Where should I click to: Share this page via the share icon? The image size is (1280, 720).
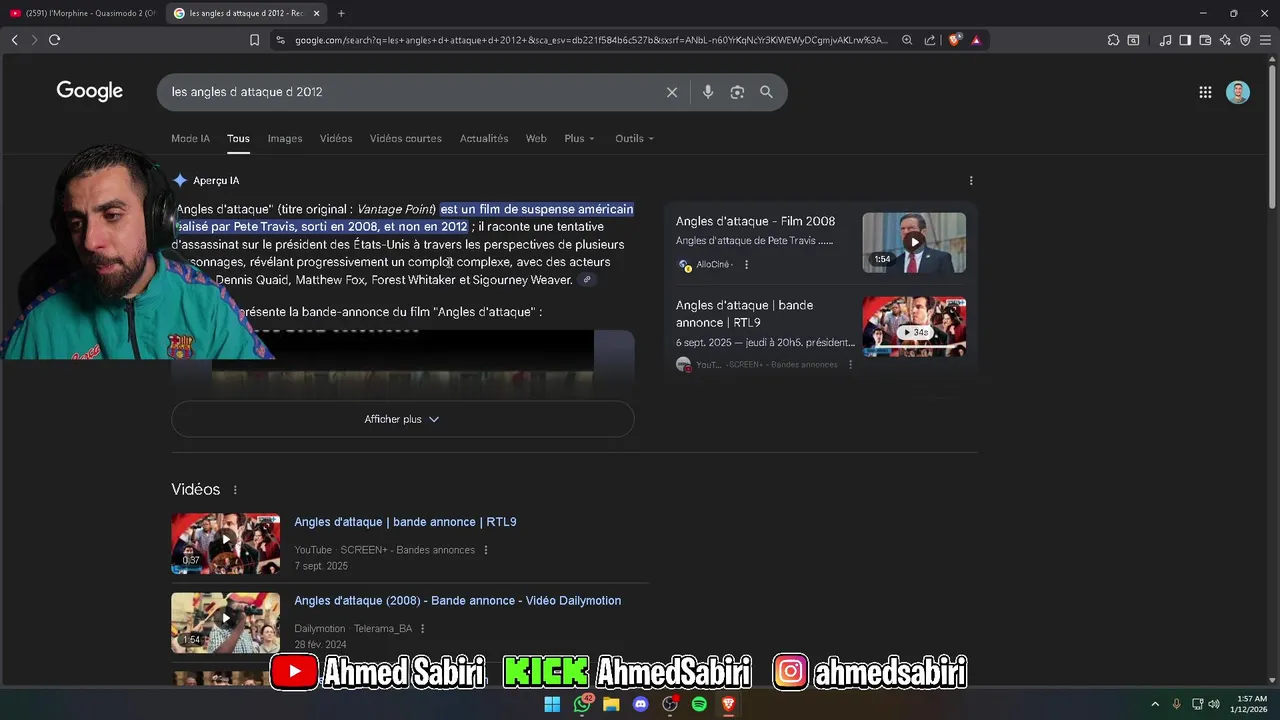tap(930, 40)
